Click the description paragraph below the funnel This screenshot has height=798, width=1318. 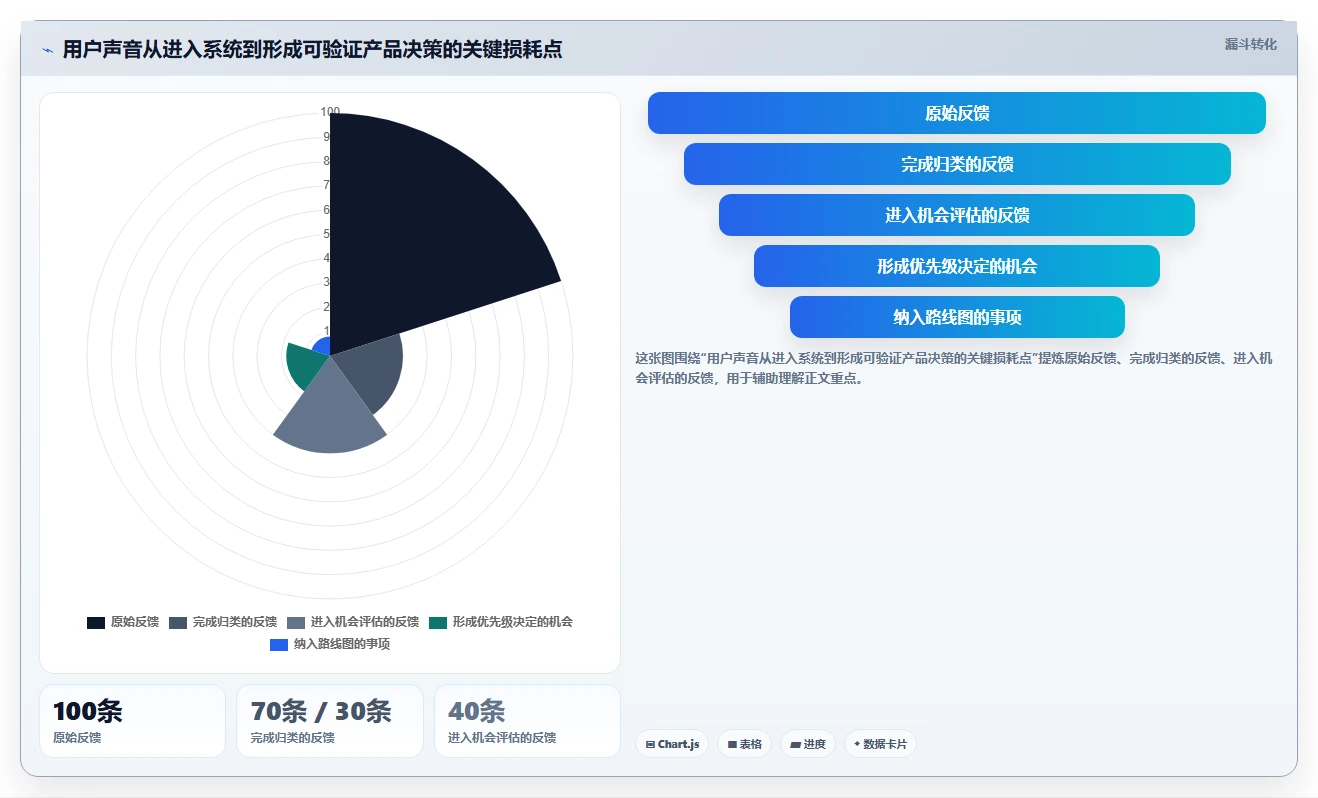pos(954,368)
